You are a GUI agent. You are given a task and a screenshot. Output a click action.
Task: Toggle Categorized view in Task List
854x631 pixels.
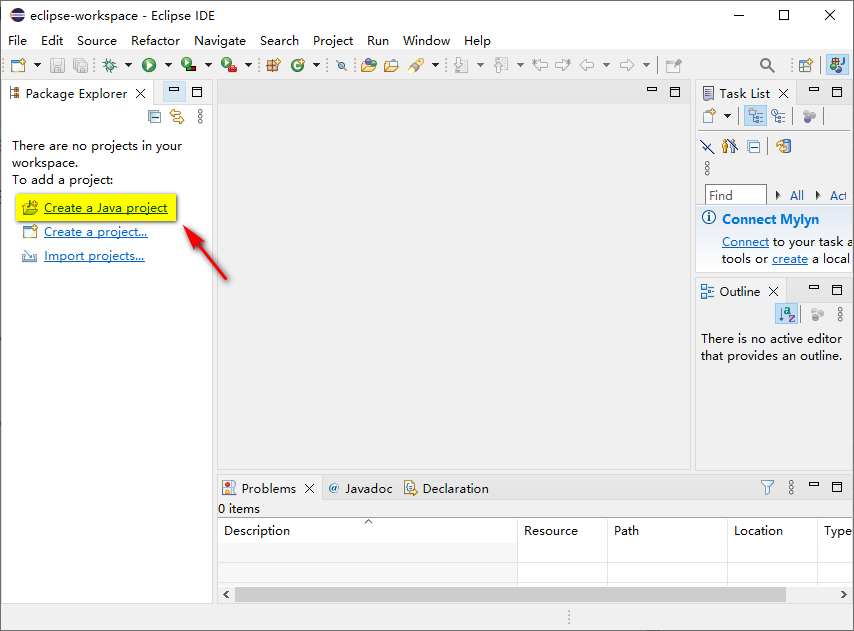click(755, 116)
